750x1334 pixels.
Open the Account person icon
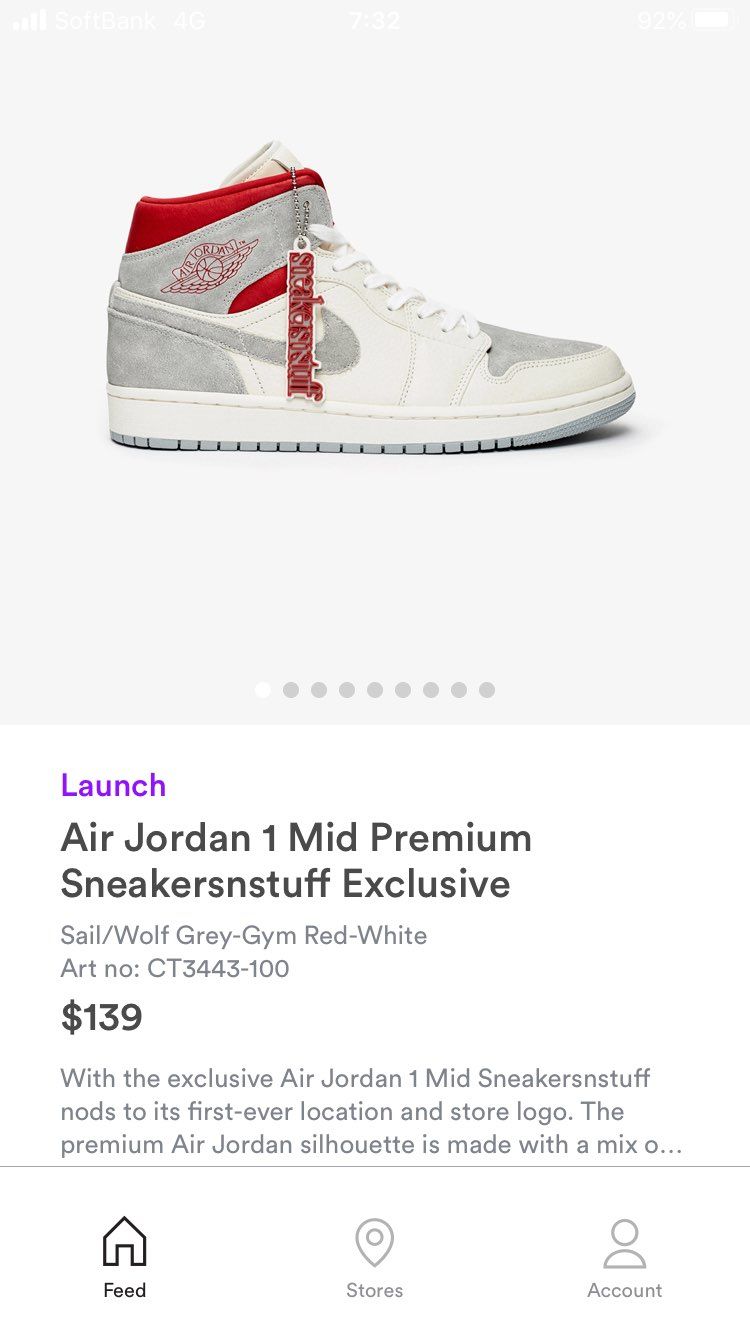[x=625, y=1243]
